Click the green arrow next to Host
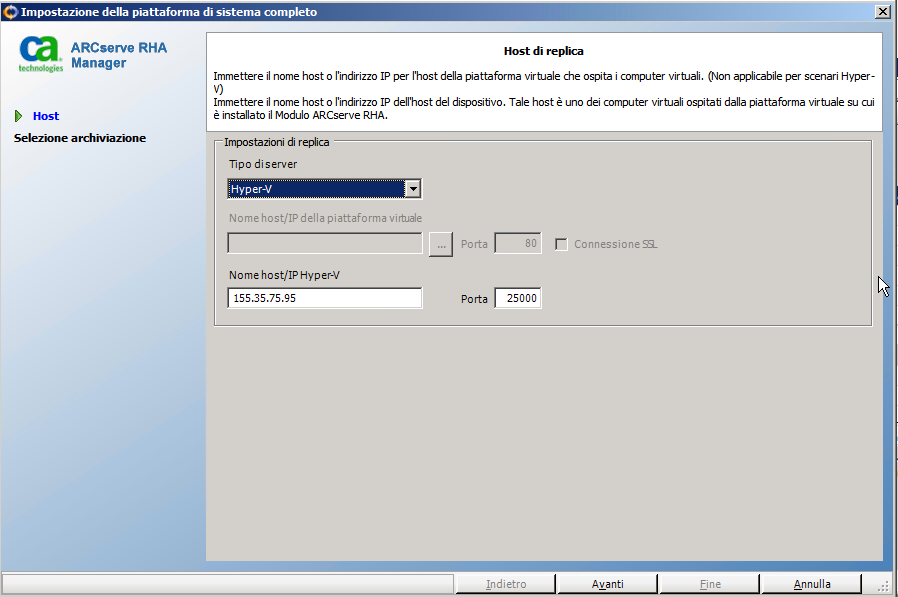Screen dimensions: 898x597 [x=18, y=116]
